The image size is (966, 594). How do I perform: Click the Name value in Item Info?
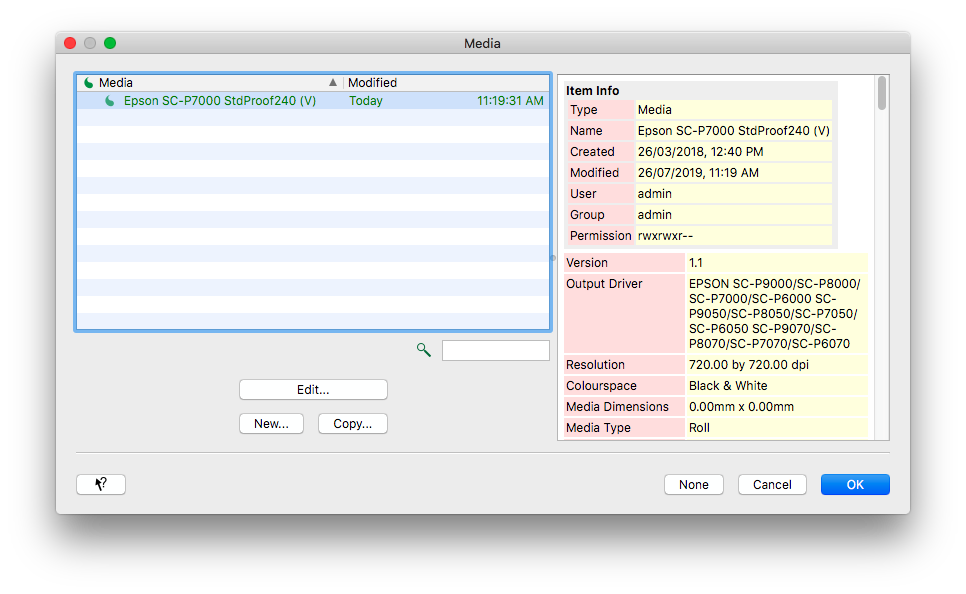point(734,131)
